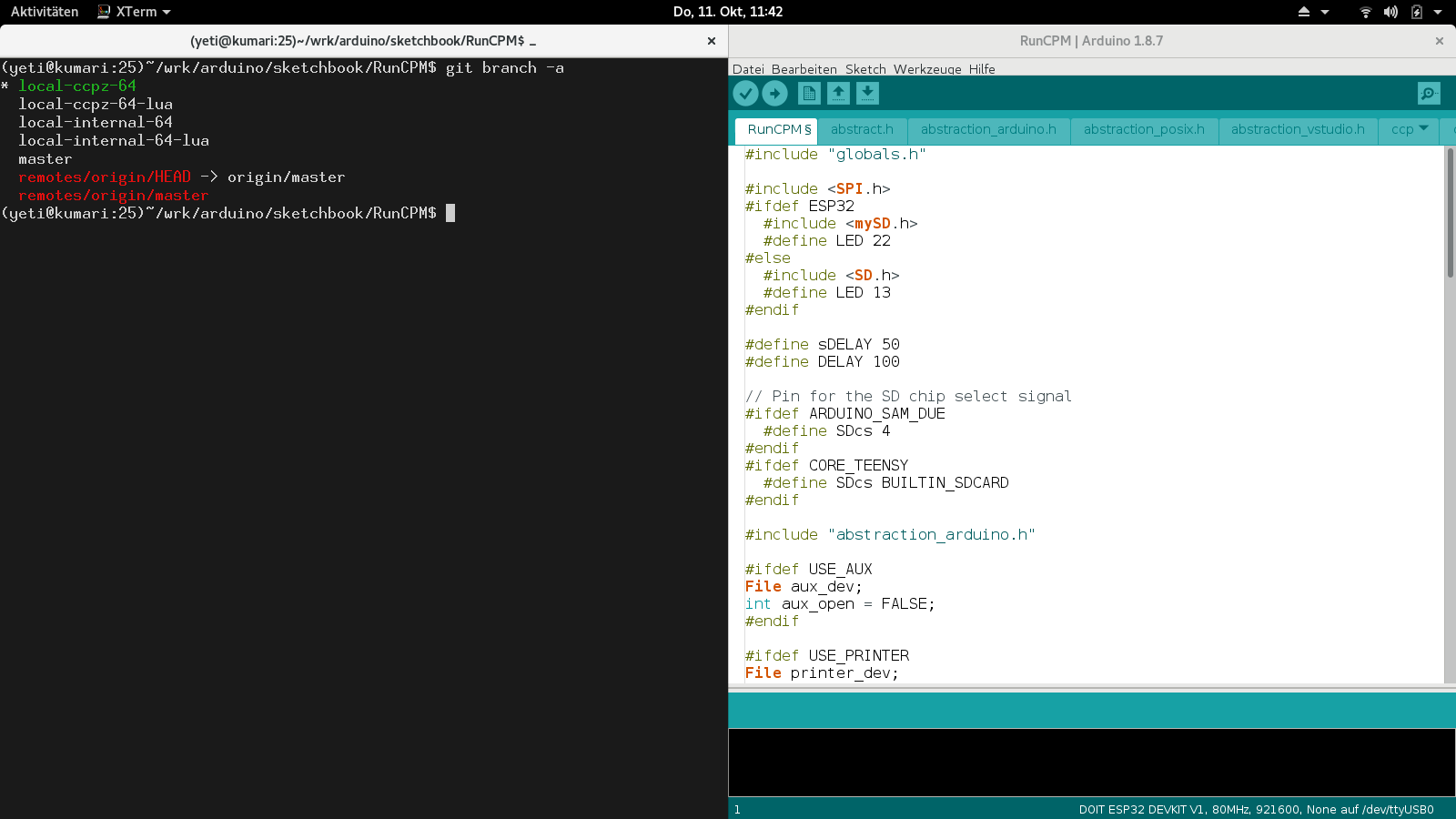The width and height of the screenshot is (1456, 819).
Task: Open the XTerm application menu dropdown
Action: tap(135, 12)
